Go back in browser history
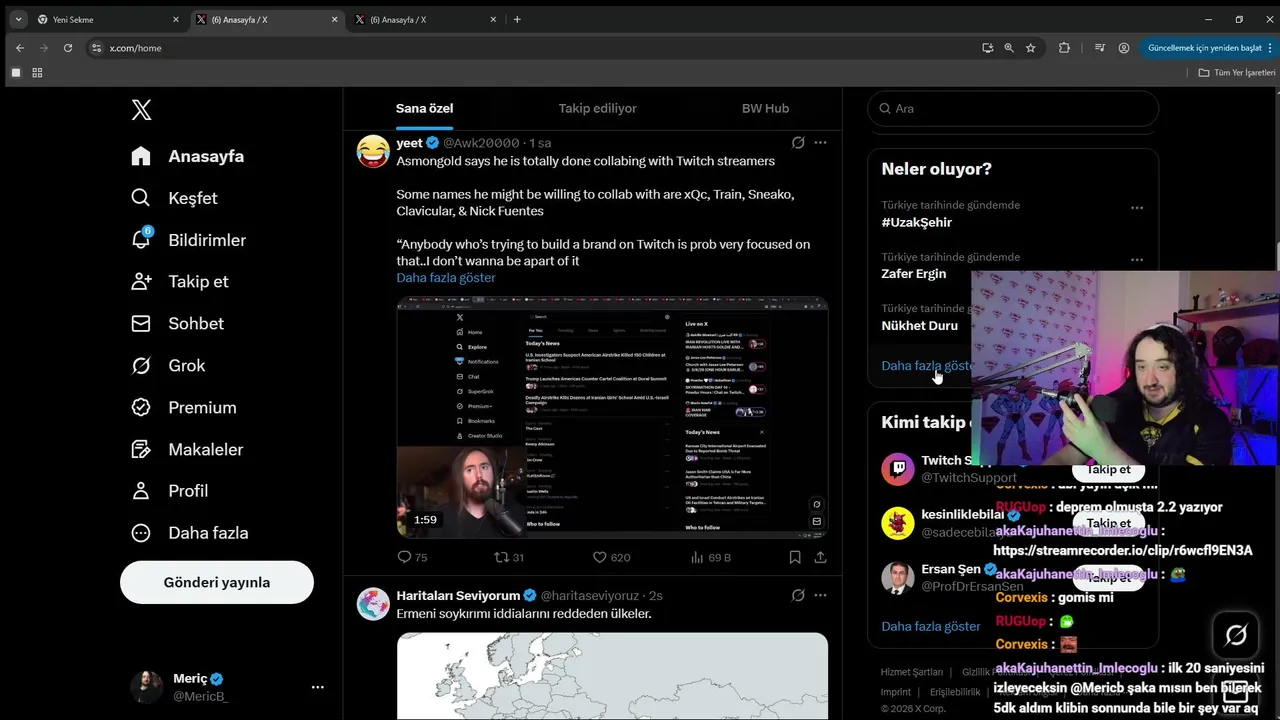 coord(20,47)
